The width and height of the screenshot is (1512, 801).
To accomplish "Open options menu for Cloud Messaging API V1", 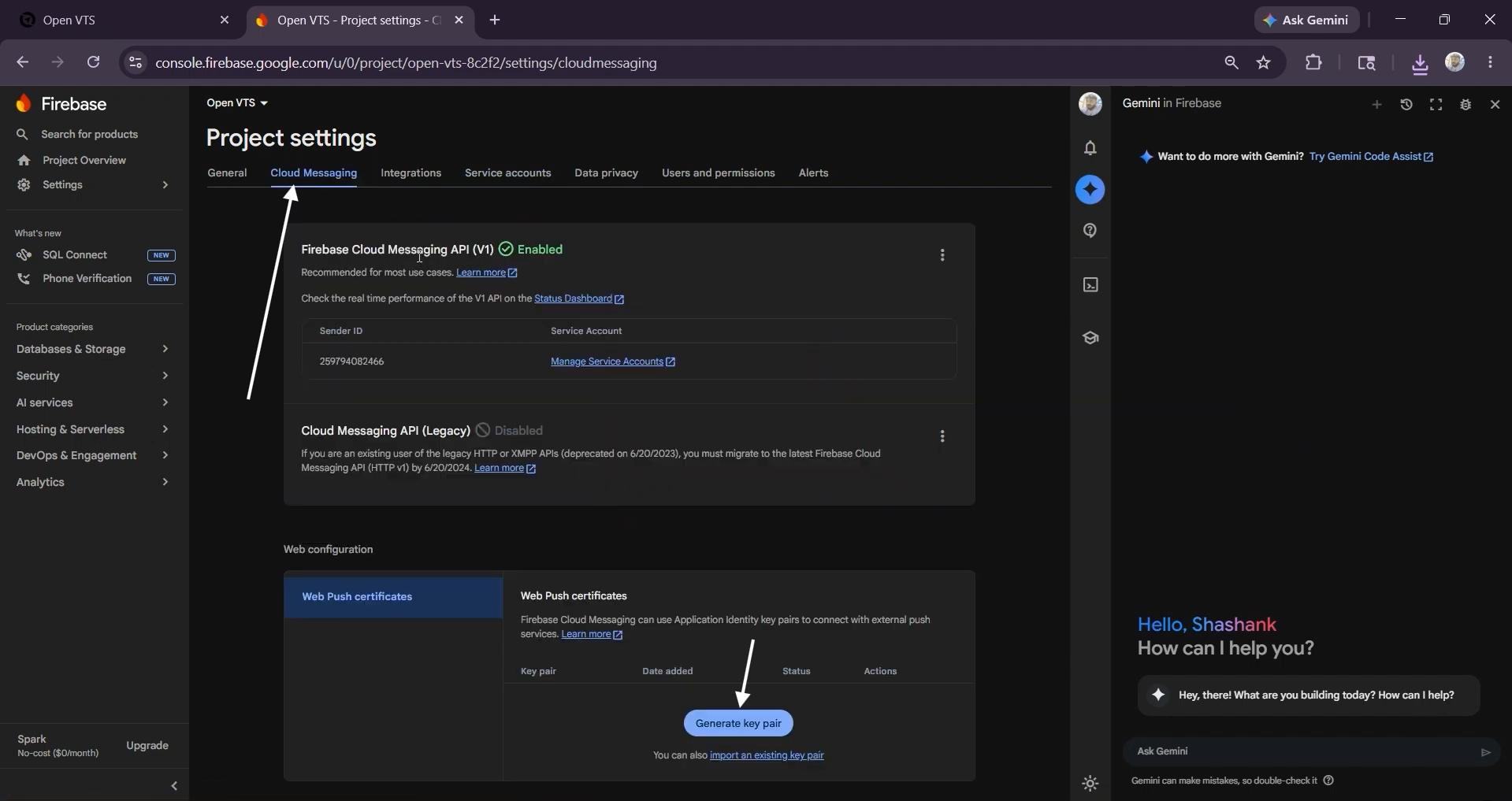I will tap(942, 255).
